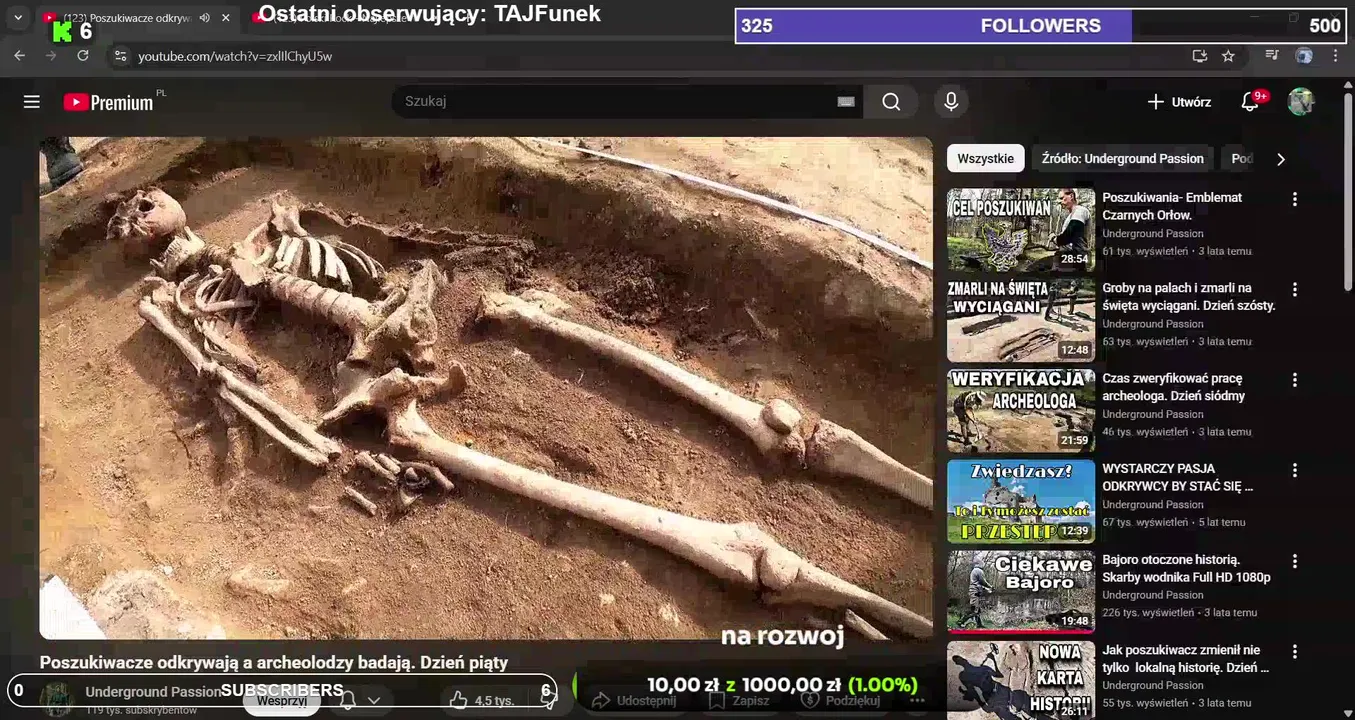This screenshot has width=1355, height=720.
Task: Go back with browser back arrow
Action: click(19, 56)
